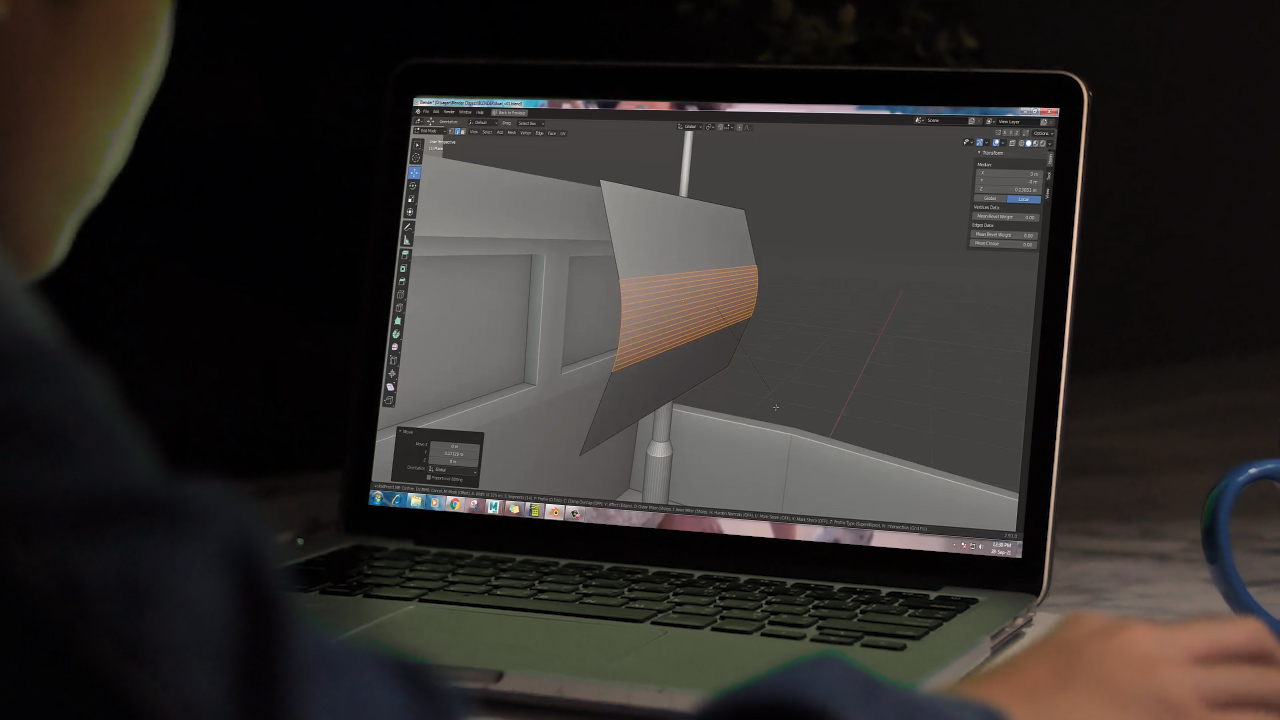Select the Extrude Region tool

405,254
